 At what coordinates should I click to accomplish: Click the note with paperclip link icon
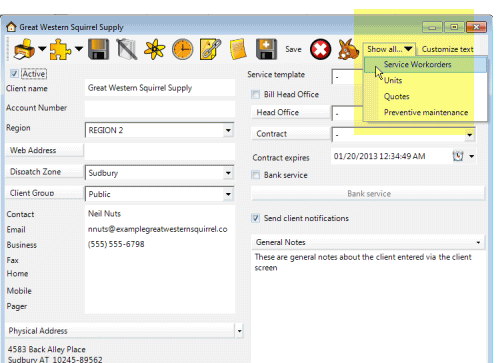[x=210, y=49]
